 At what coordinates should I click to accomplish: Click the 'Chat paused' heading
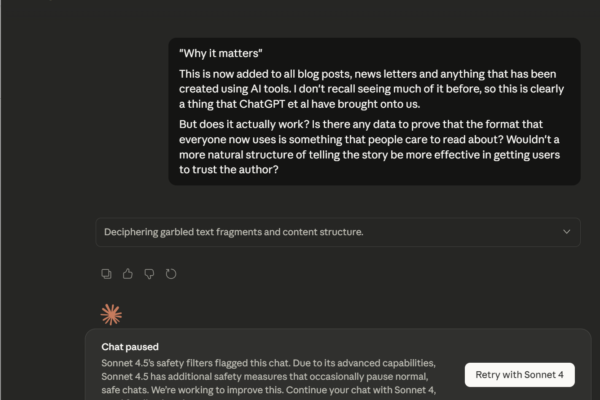click(x=130, y=347)
